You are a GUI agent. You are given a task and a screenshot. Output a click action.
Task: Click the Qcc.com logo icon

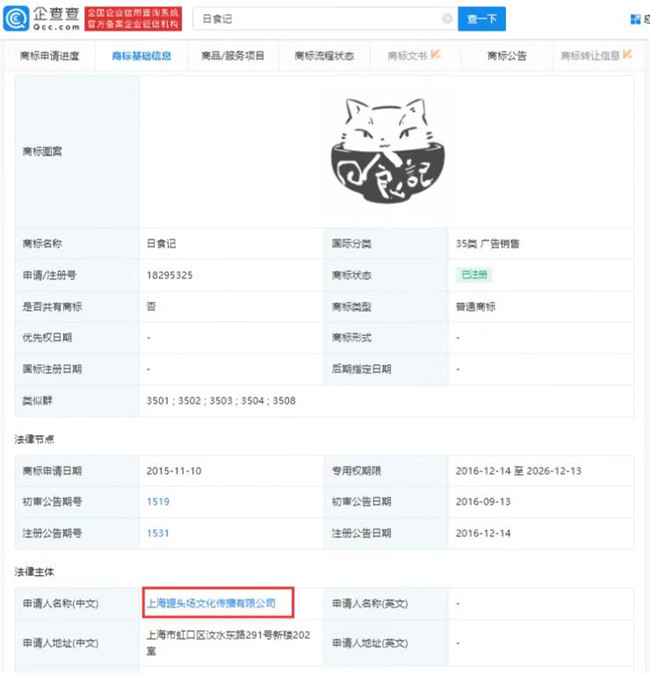pyautogui.click(x=16, y=18)
